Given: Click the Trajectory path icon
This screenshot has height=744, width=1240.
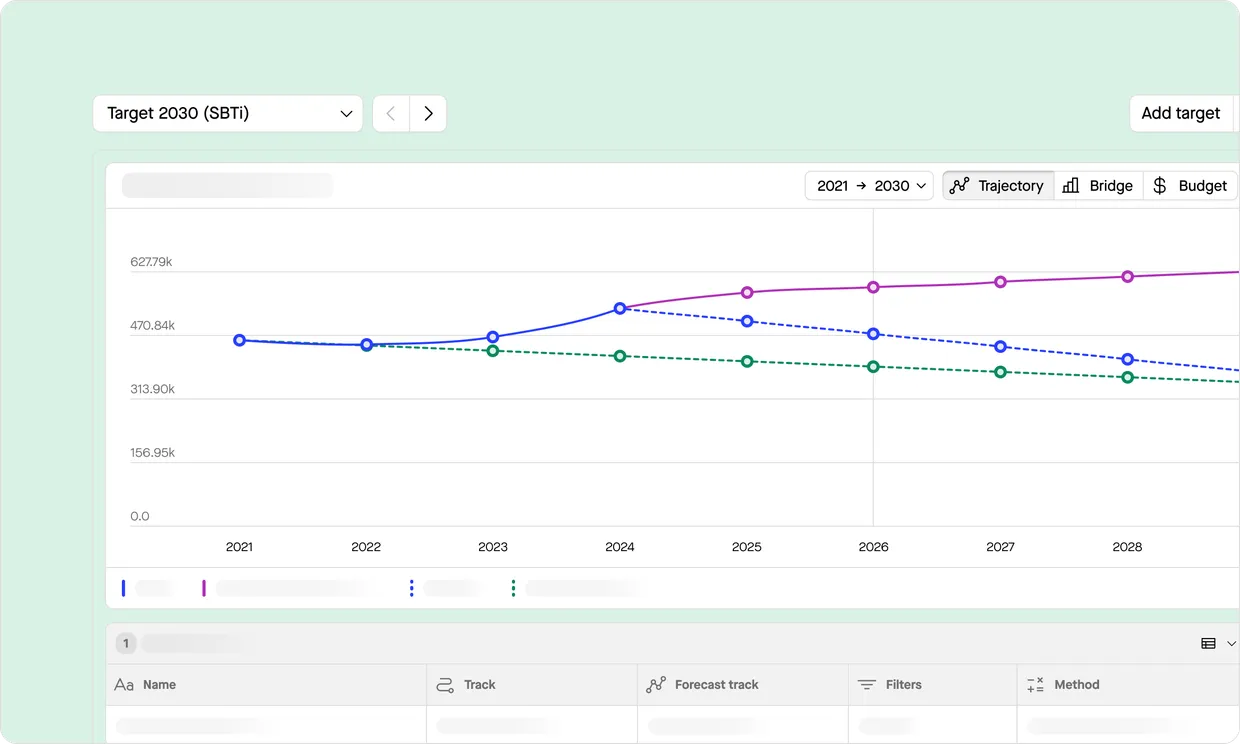Looking at the screenshot, I should point(958,185).
